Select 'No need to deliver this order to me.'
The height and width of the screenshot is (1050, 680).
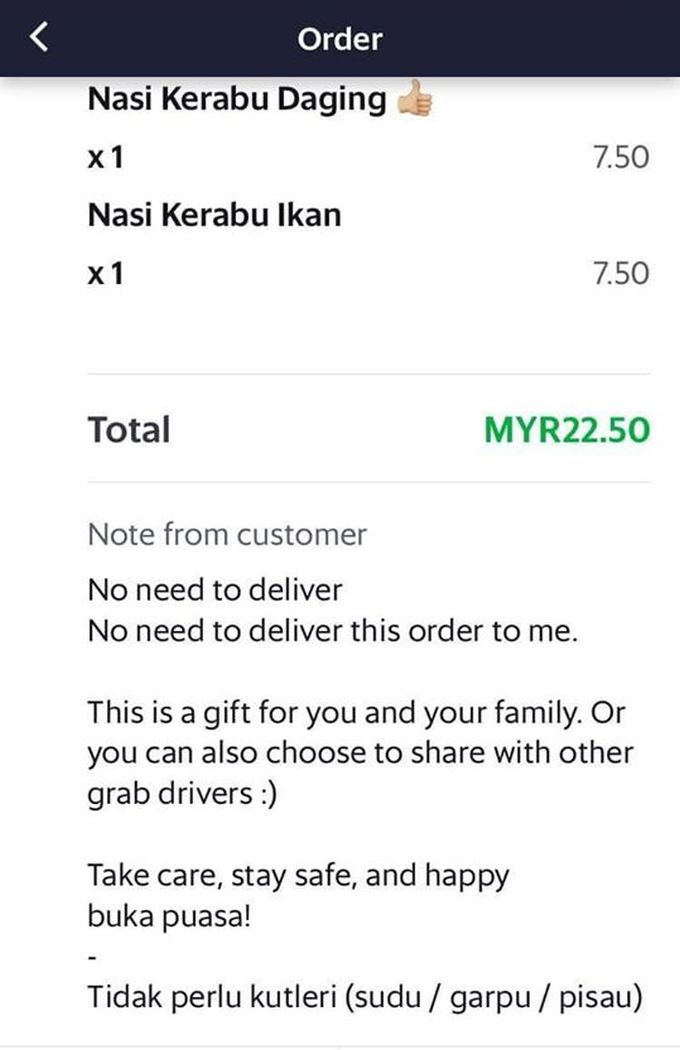(333, 631)
